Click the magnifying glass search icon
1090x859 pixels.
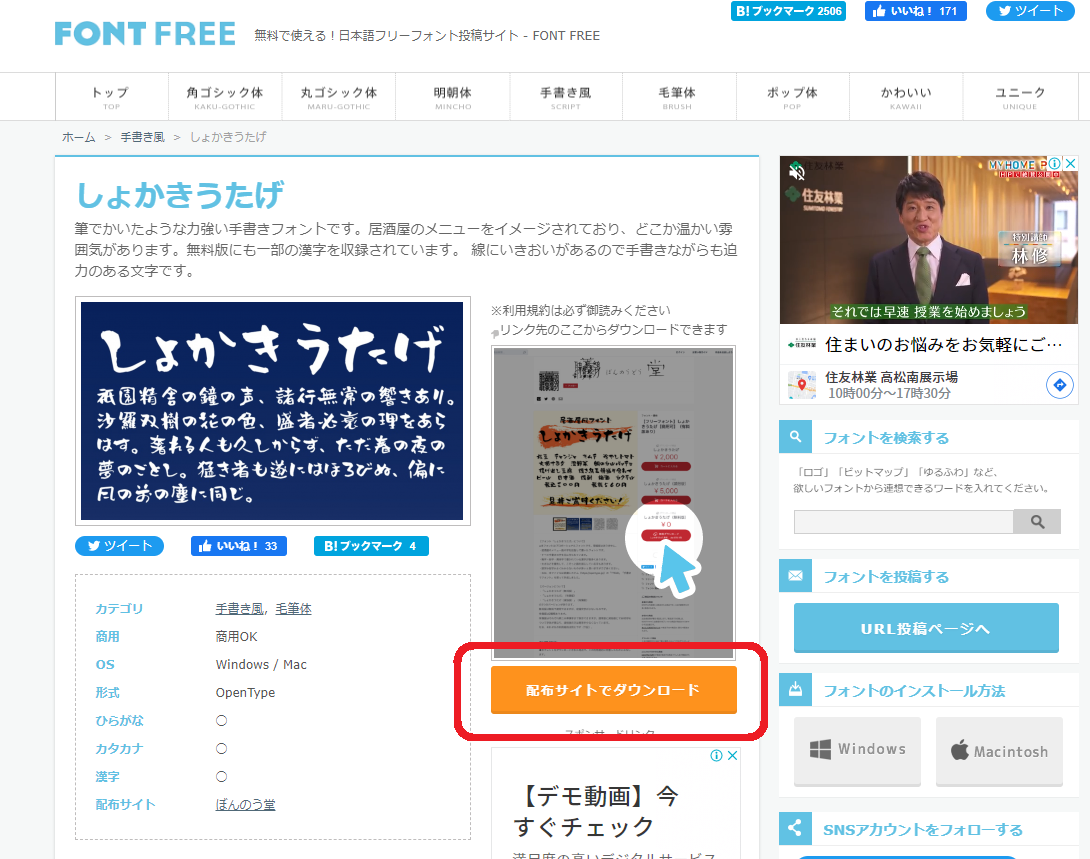1037,521
